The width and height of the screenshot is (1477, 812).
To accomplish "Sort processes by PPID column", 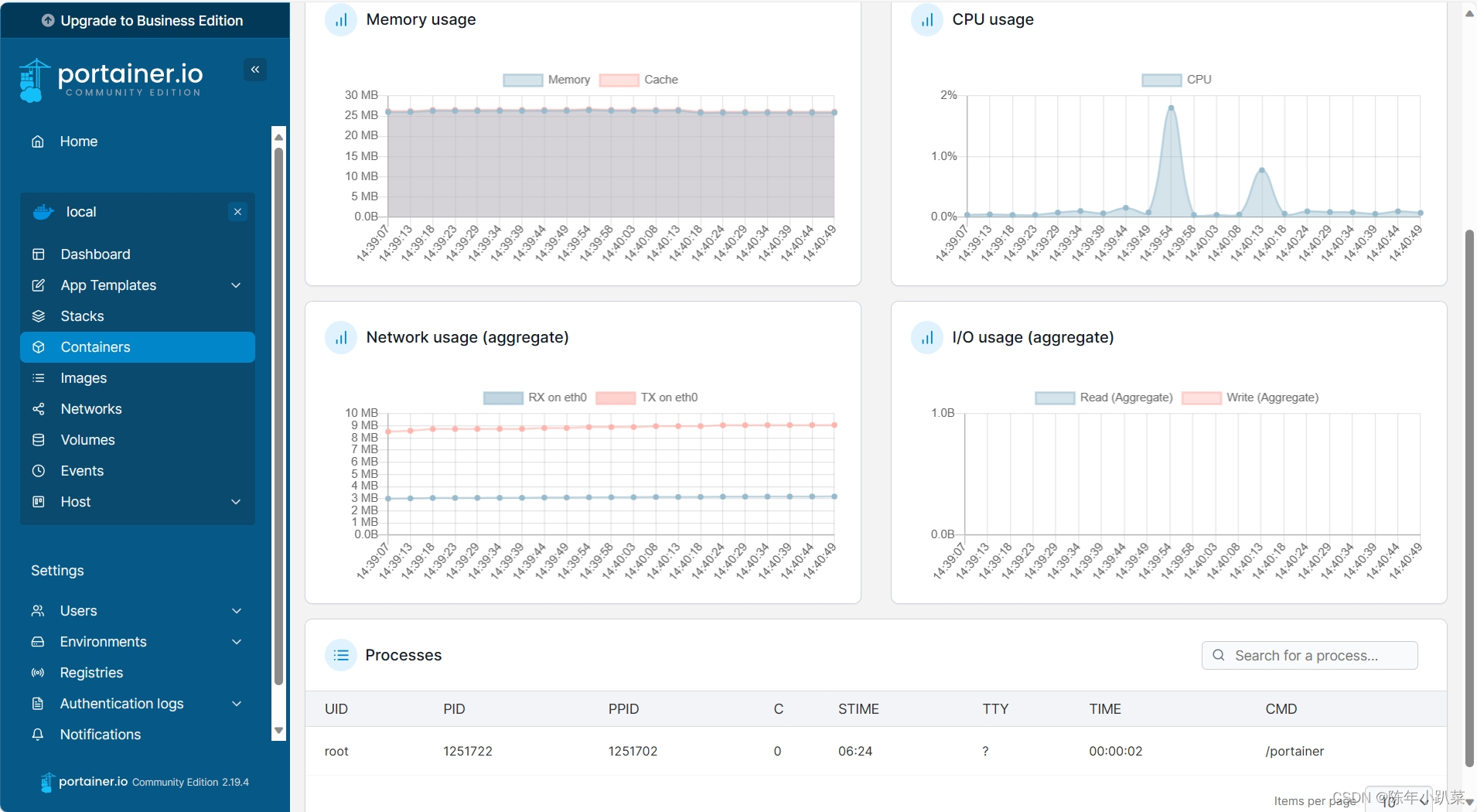I will tap(623, 709).
